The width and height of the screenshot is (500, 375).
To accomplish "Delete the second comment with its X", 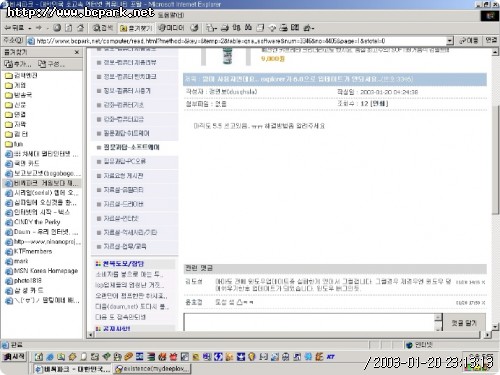I will (483, 303).
